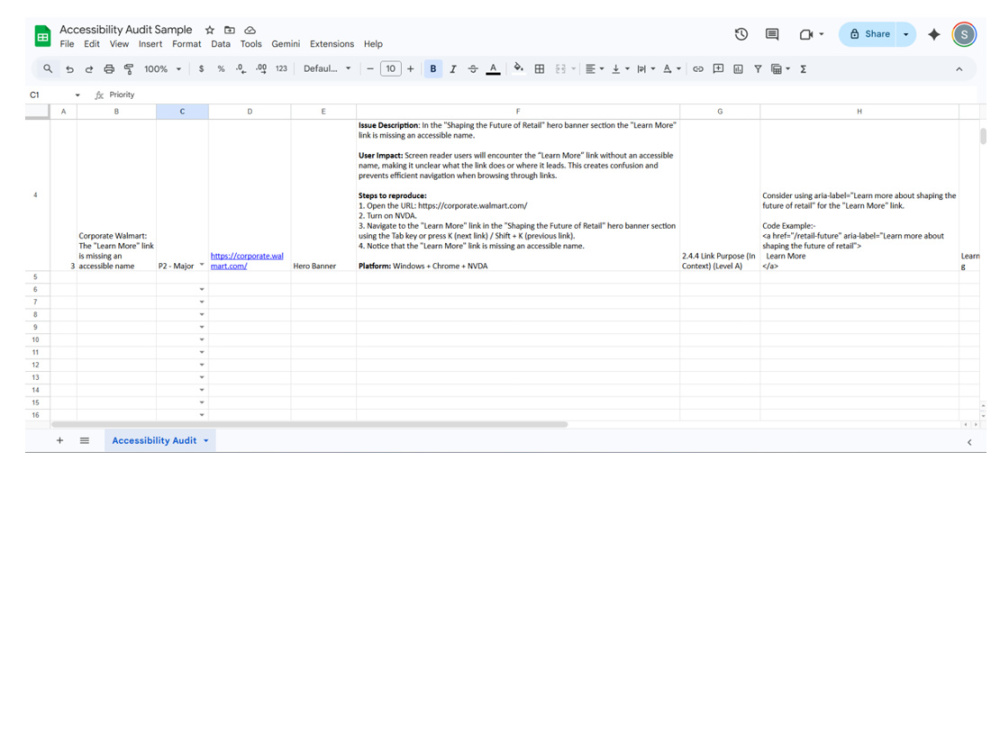Image resolution: width=1000 pixels, height=750 pixels.
Task: Open the Extensions menu
Action: click(x=332, y=44)
